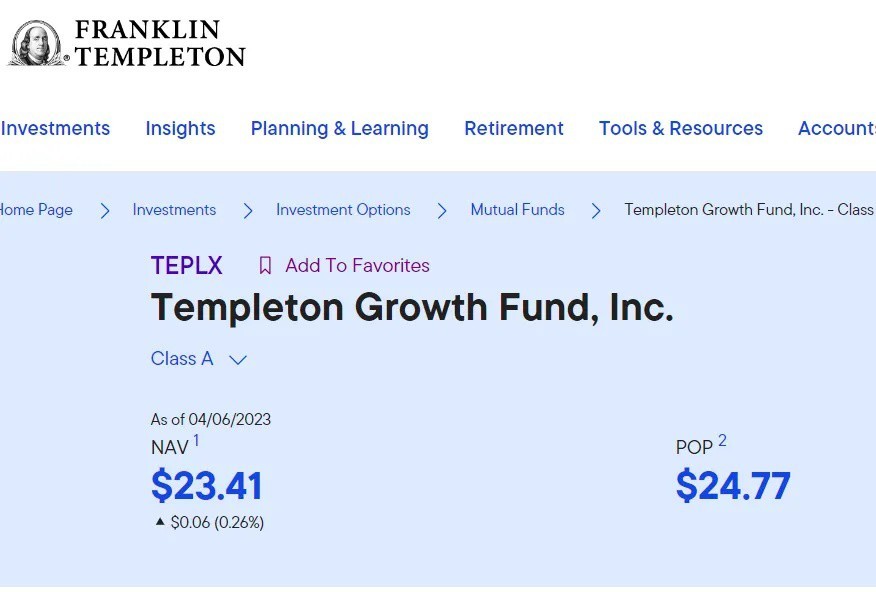Click Add To Favorites link
This screenshot has height=592, width=876.
pos(357,265)
